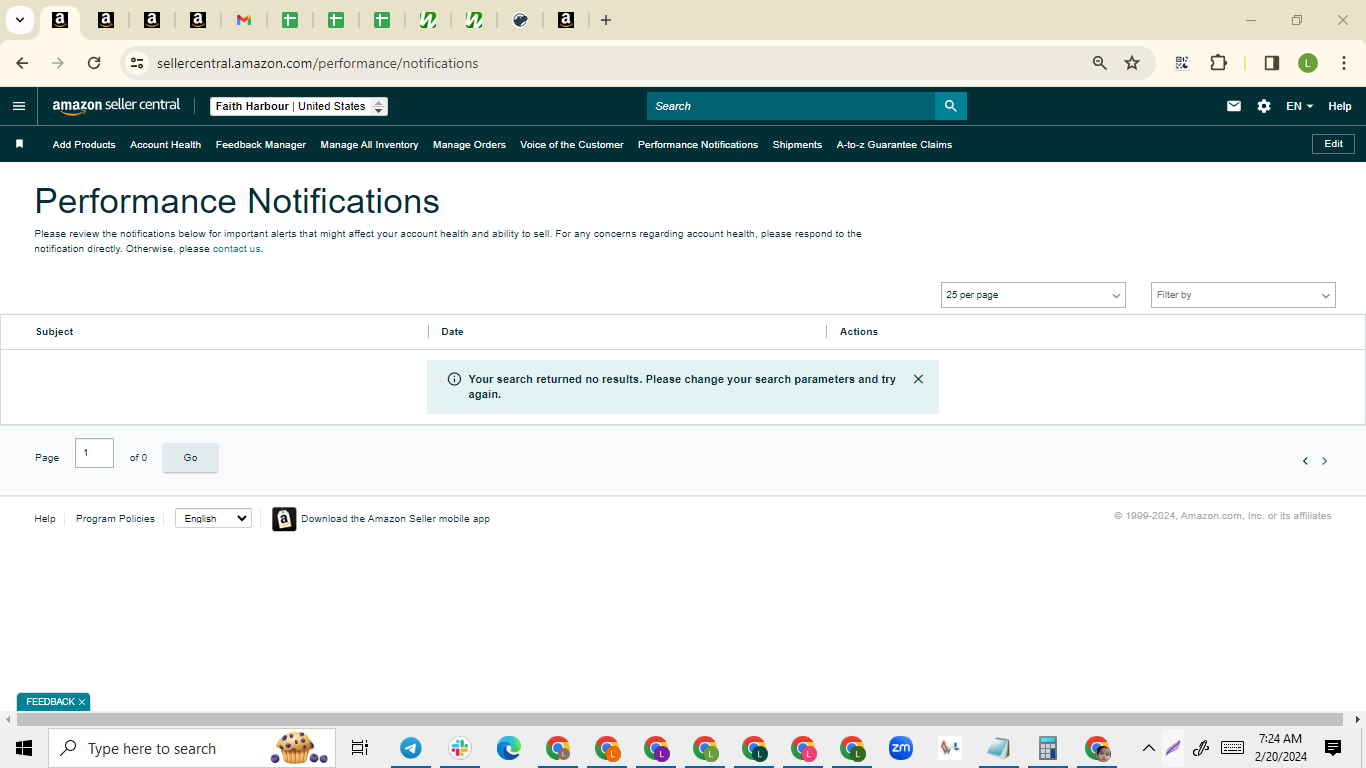Open Calculator from the taskbar
The width and height of the screenshot is (1366, 768).
tap(1048, 748)
